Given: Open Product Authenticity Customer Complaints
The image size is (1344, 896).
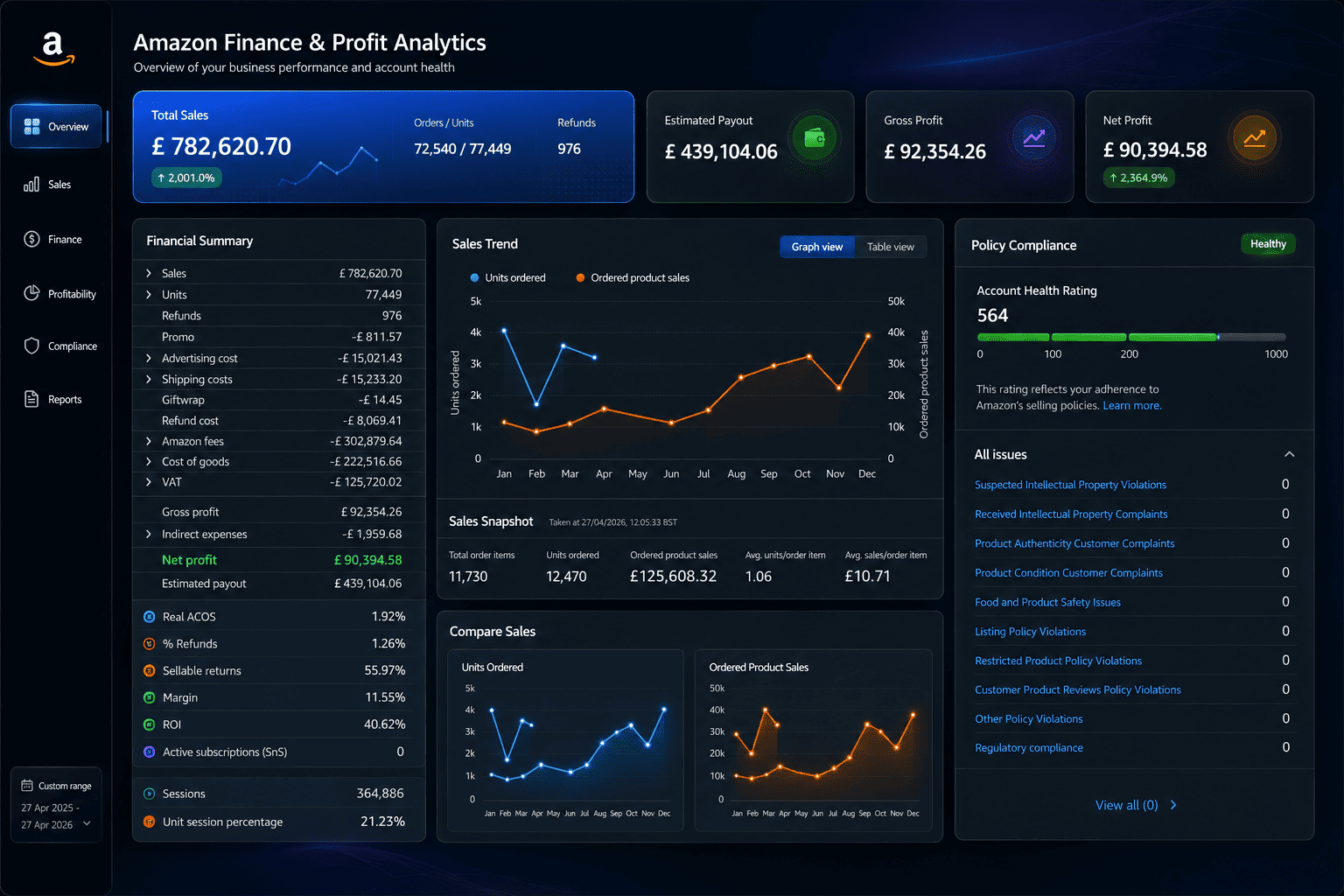Looking at the screenshot, I should [x=1074, y=543].
